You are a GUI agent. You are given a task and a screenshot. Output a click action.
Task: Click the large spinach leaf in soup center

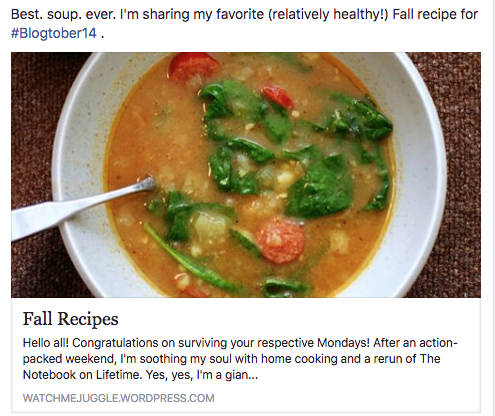(x=321, y=189)
